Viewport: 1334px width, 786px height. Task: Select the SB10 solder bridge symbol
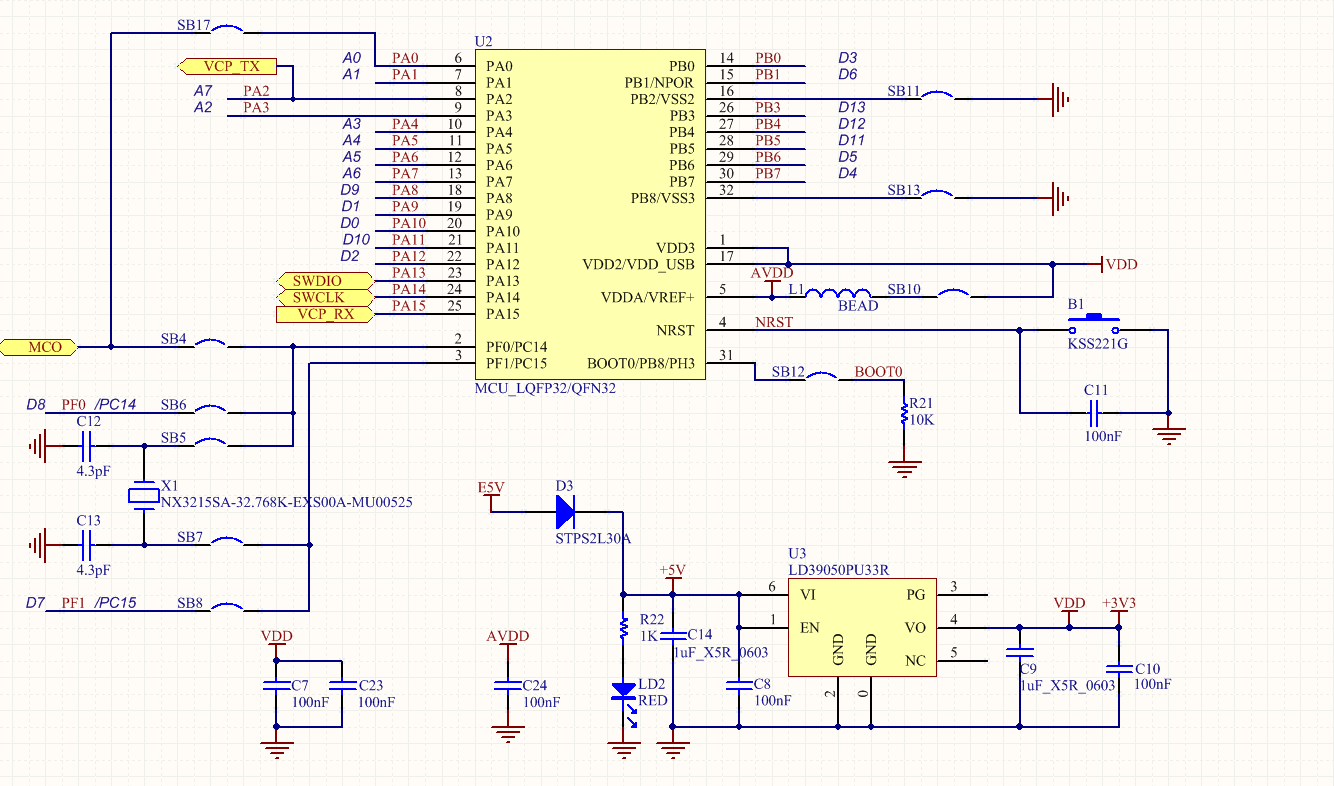click(955, 294)
